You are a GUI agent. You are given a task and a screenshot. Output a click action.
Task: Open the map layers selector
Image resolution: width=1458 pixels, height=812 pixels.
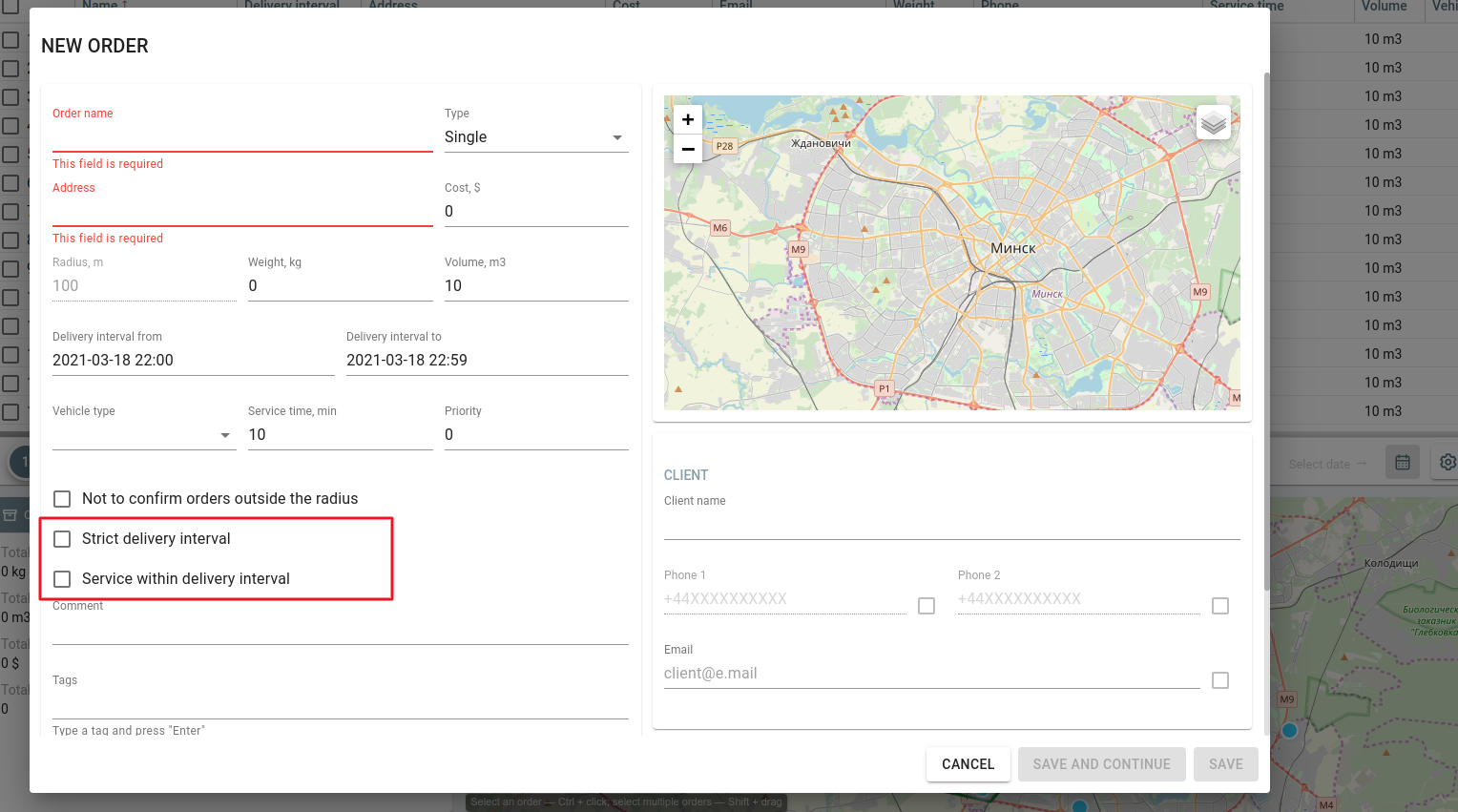coord(1213,123)
